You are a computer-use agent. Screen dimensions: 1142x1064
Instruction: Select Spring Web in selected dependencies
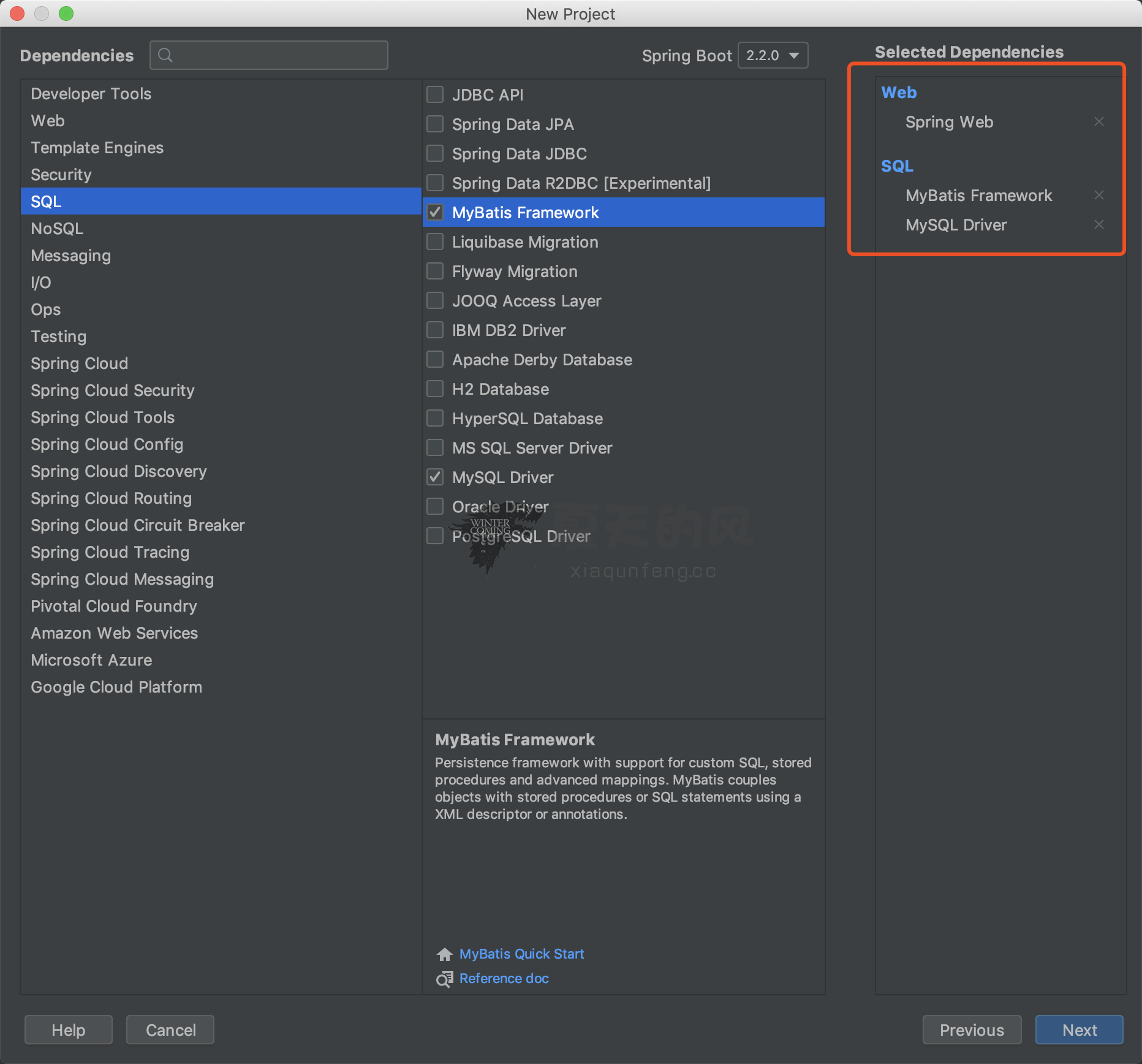[949, 122]
